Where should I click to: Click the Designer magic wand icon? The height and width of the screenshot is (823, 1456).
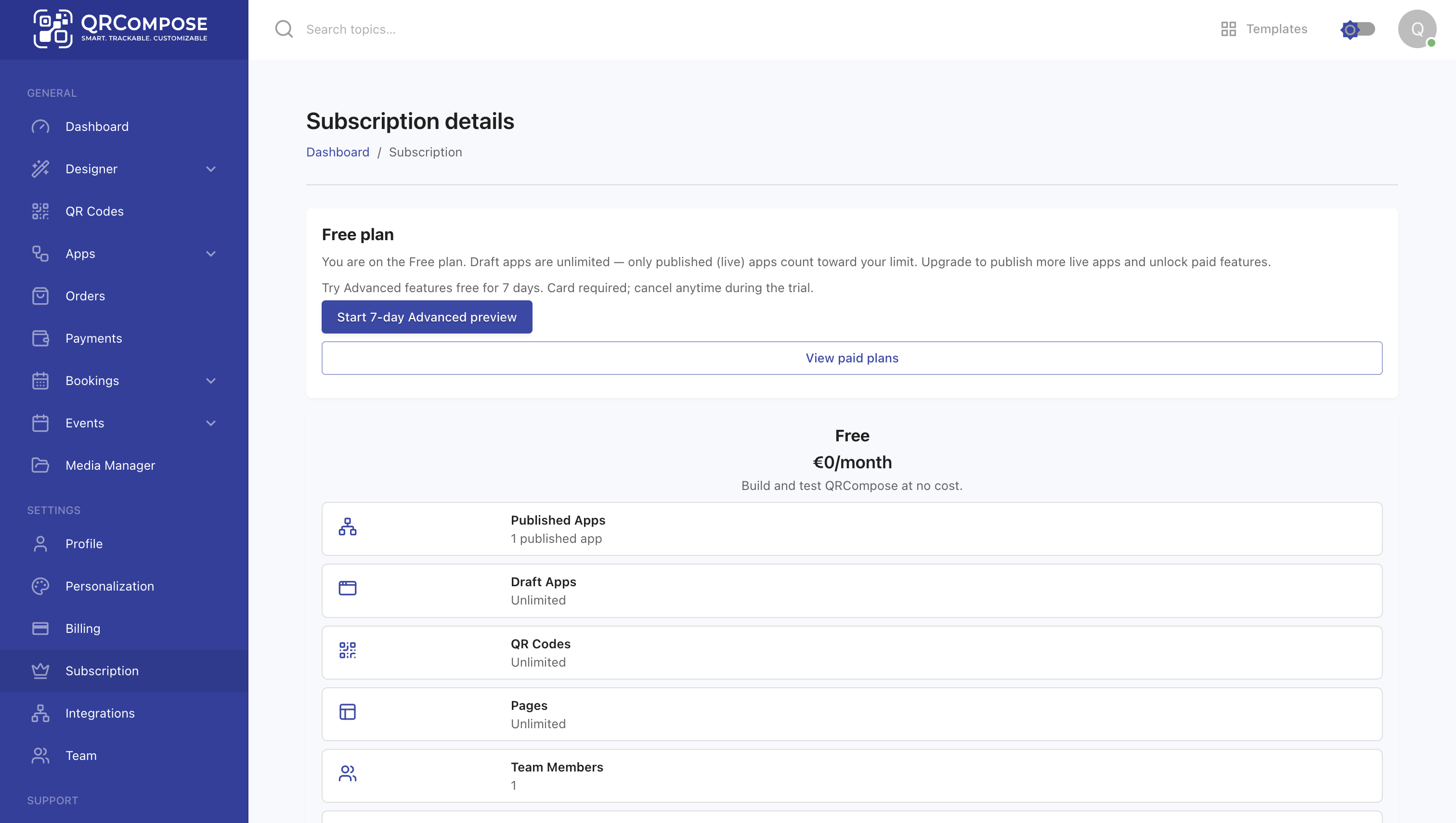(x=40, y=169)
